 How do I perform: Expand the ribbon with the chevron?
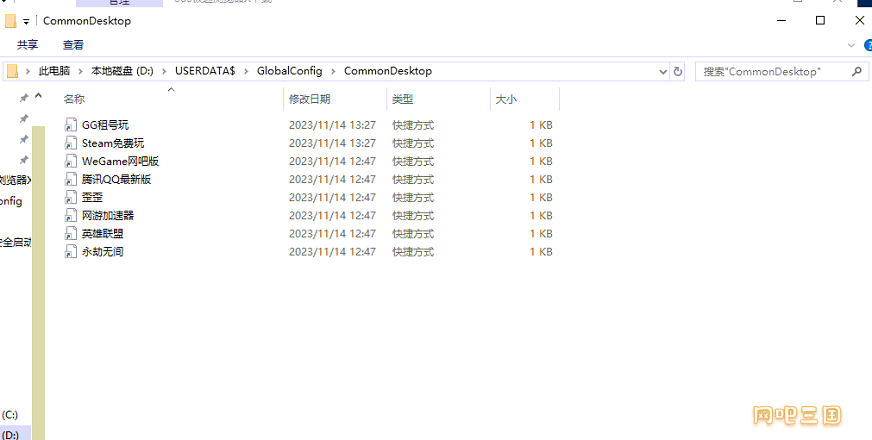851,45
